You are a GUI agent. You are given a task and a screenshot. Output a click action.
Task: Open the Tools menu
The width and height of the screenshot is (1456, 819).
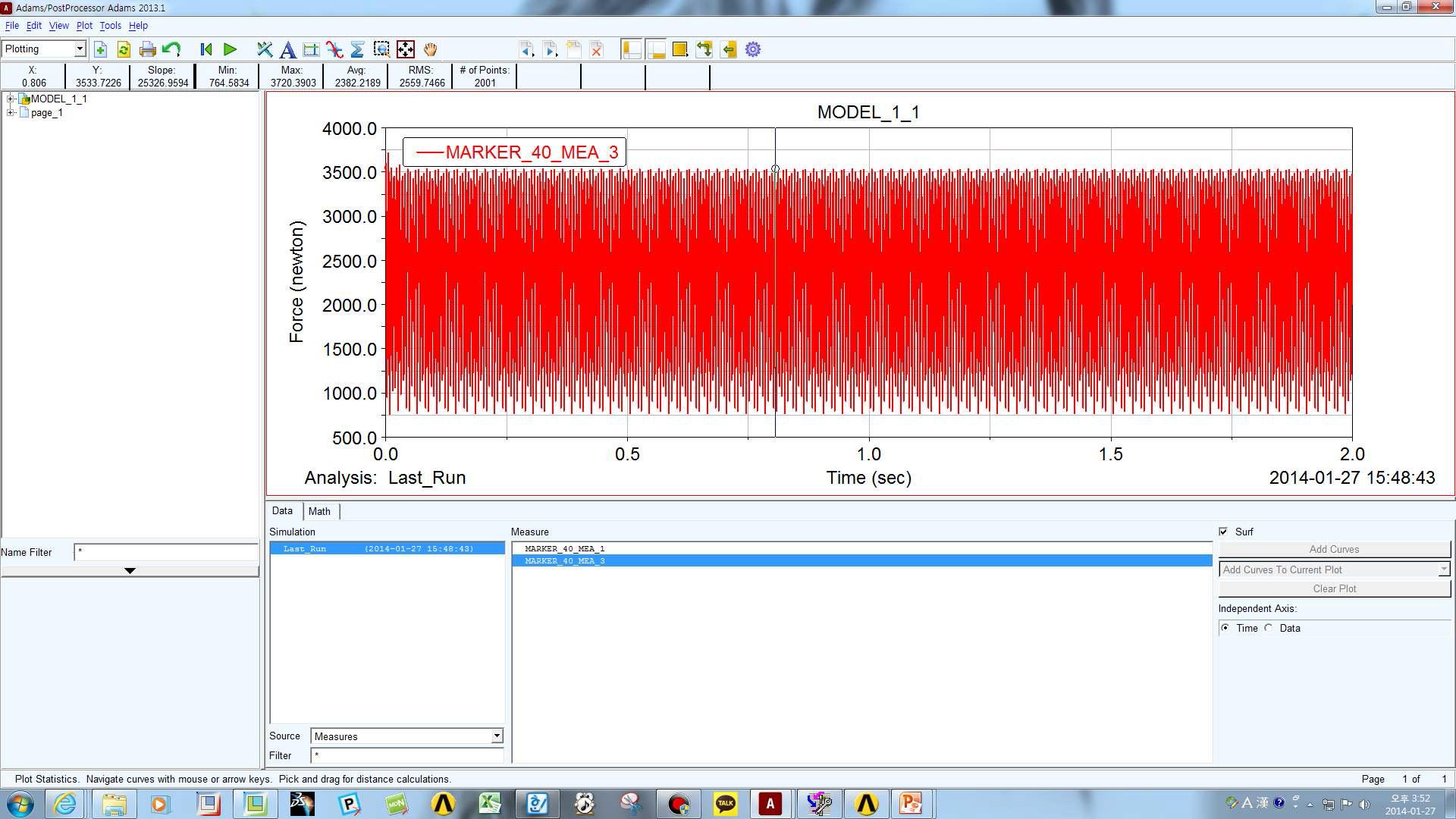click(110, 26)
